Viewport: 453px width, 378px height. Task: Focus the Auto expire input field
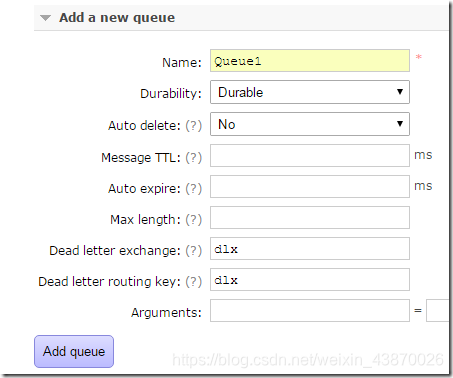pos(310,186)
